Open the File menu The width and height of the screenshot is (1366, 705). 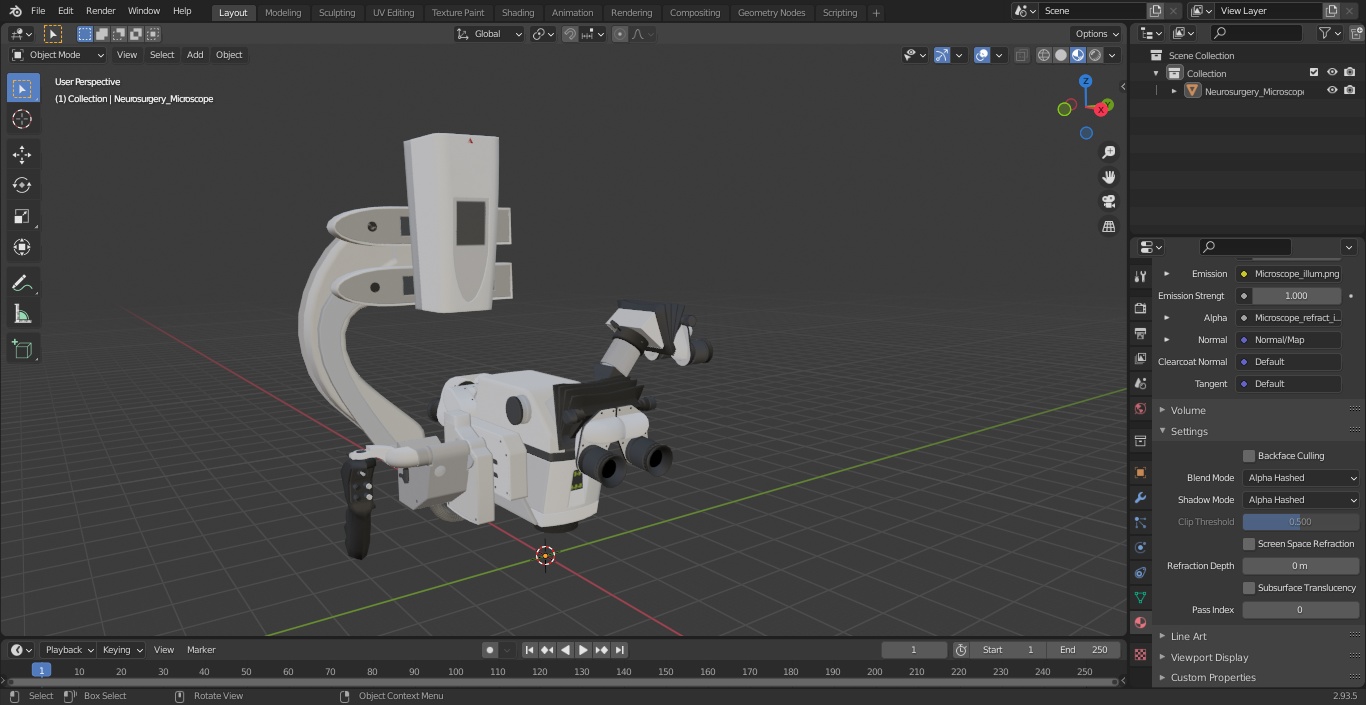pyautogui.click(x=38, y=11)
